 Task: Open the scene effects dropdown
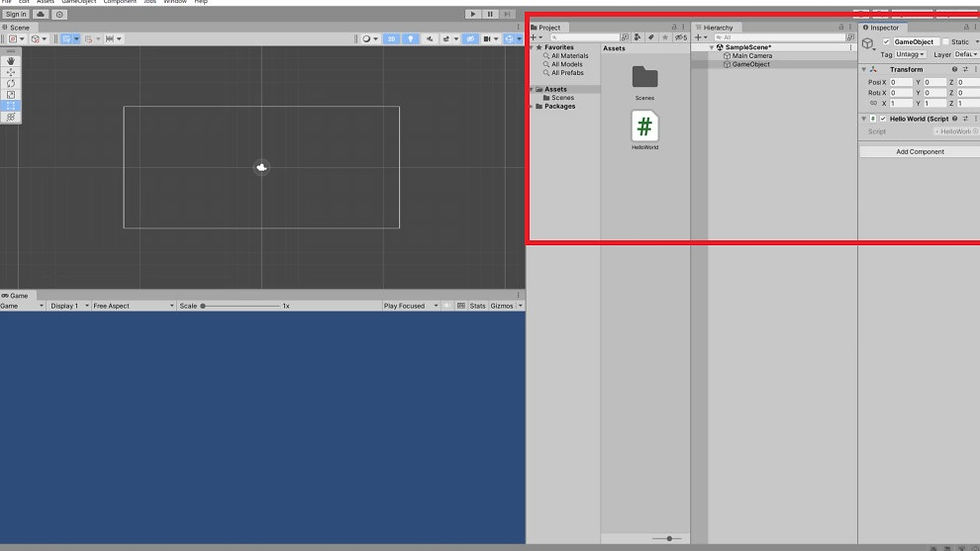(x=450, y=39)
